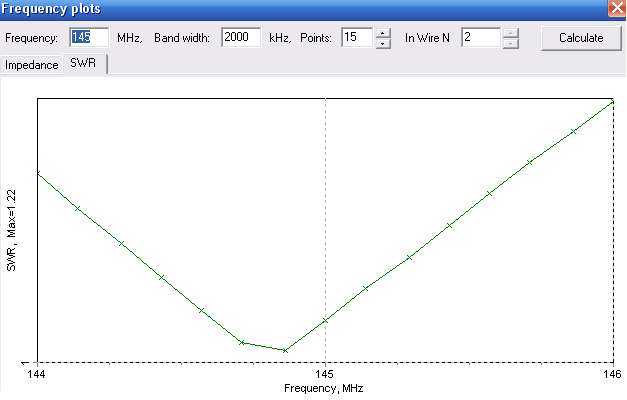Click the lowest SWR data point on curve

pyautogui.click(x=285, y=350)
